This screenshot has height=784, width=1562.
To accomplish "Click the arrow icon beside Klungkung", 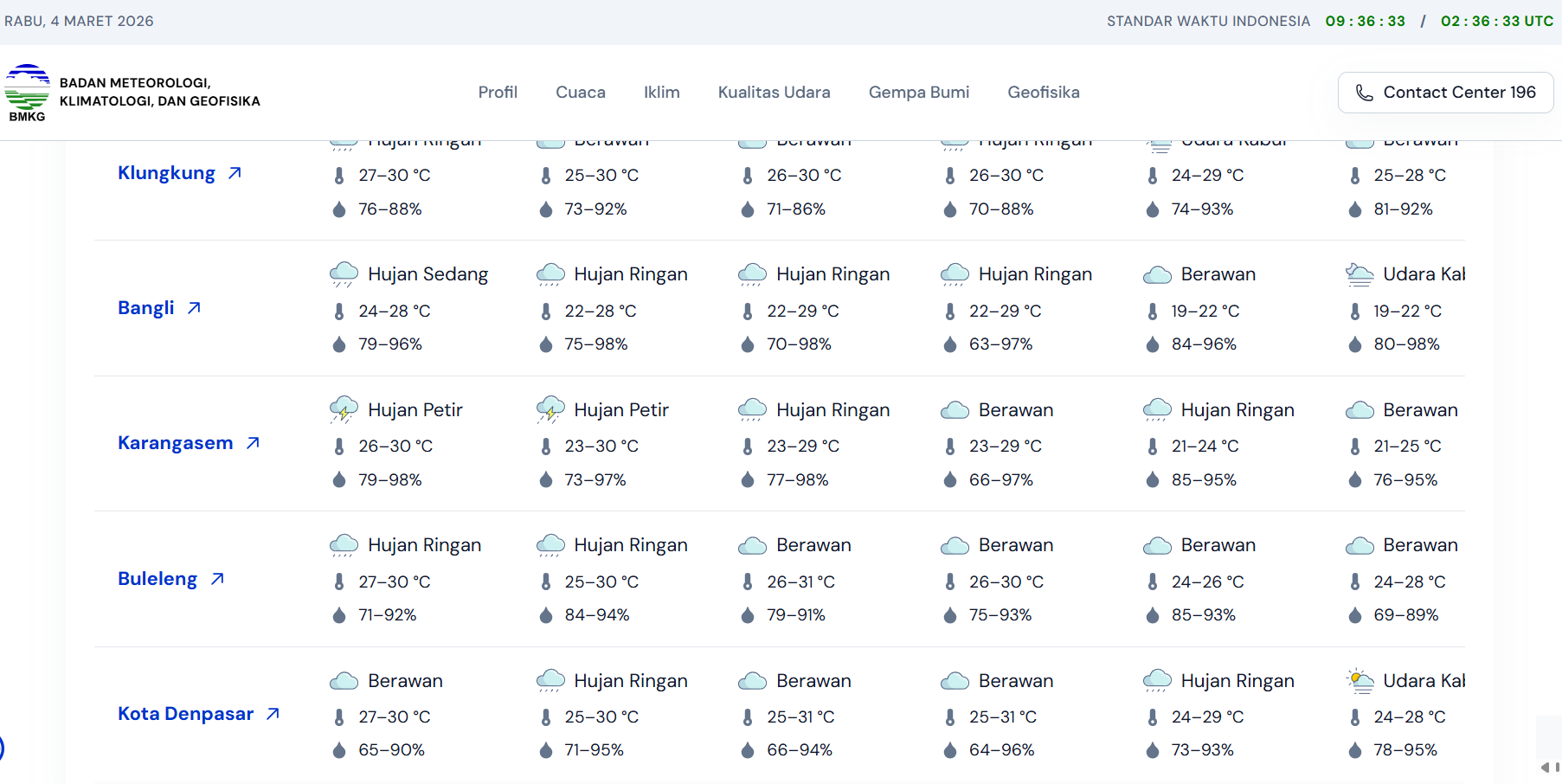I will click(235, 173).
